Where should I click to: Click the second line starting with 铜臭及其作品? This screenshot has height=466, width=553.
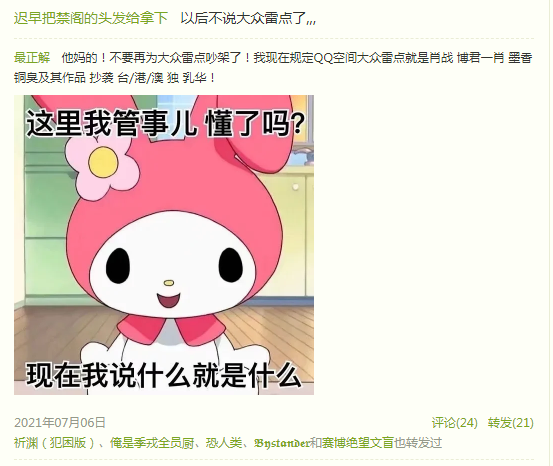tap(115, 78)
